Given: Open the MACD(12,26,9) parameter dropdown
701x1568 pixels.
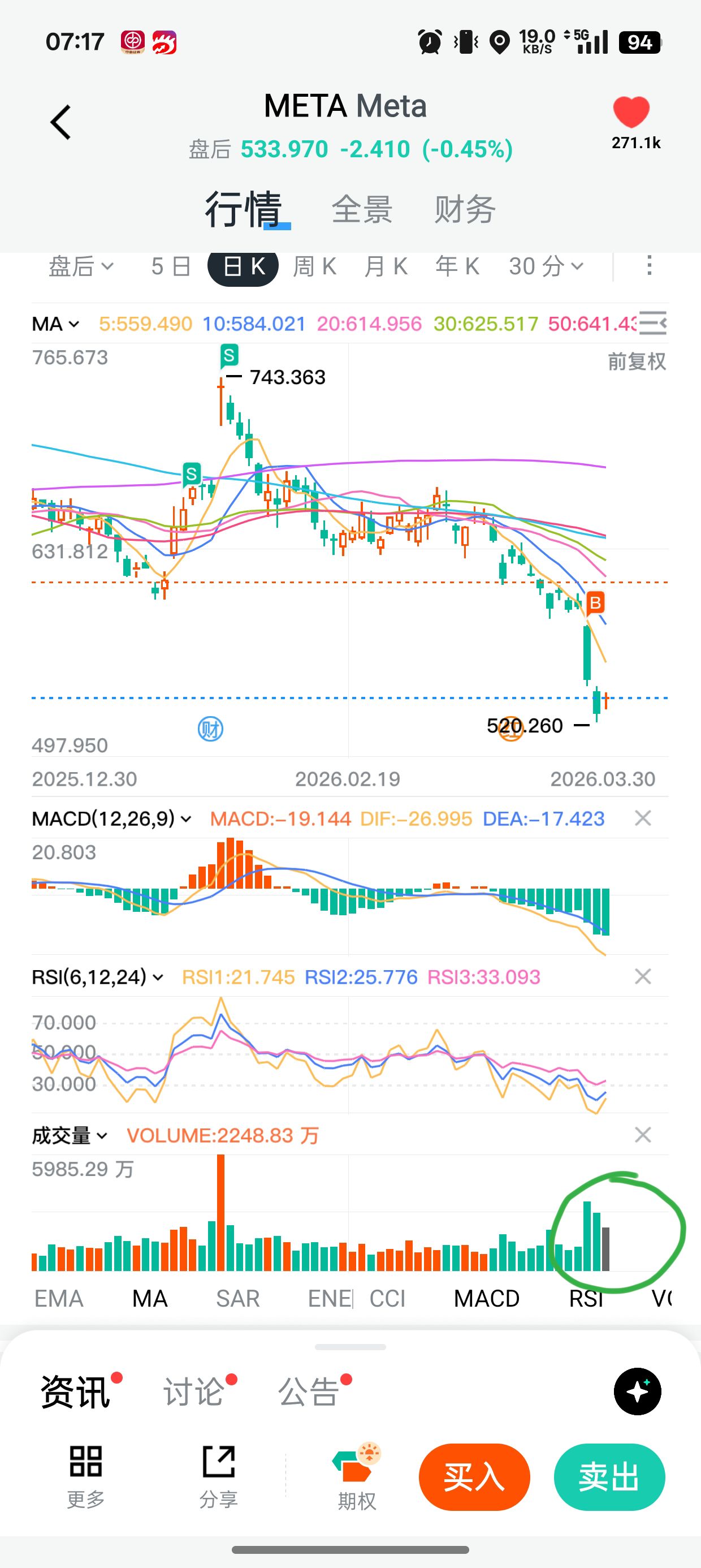Looking at the screenshot, I should pos(111,819).
